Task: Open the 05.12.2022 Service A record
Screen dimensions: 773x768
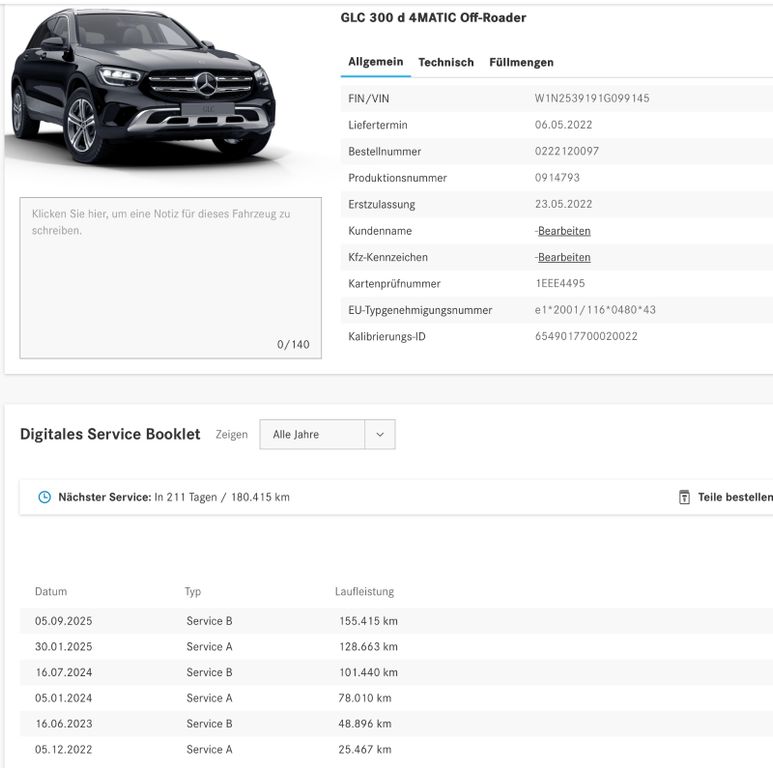Action: (209, 749)
